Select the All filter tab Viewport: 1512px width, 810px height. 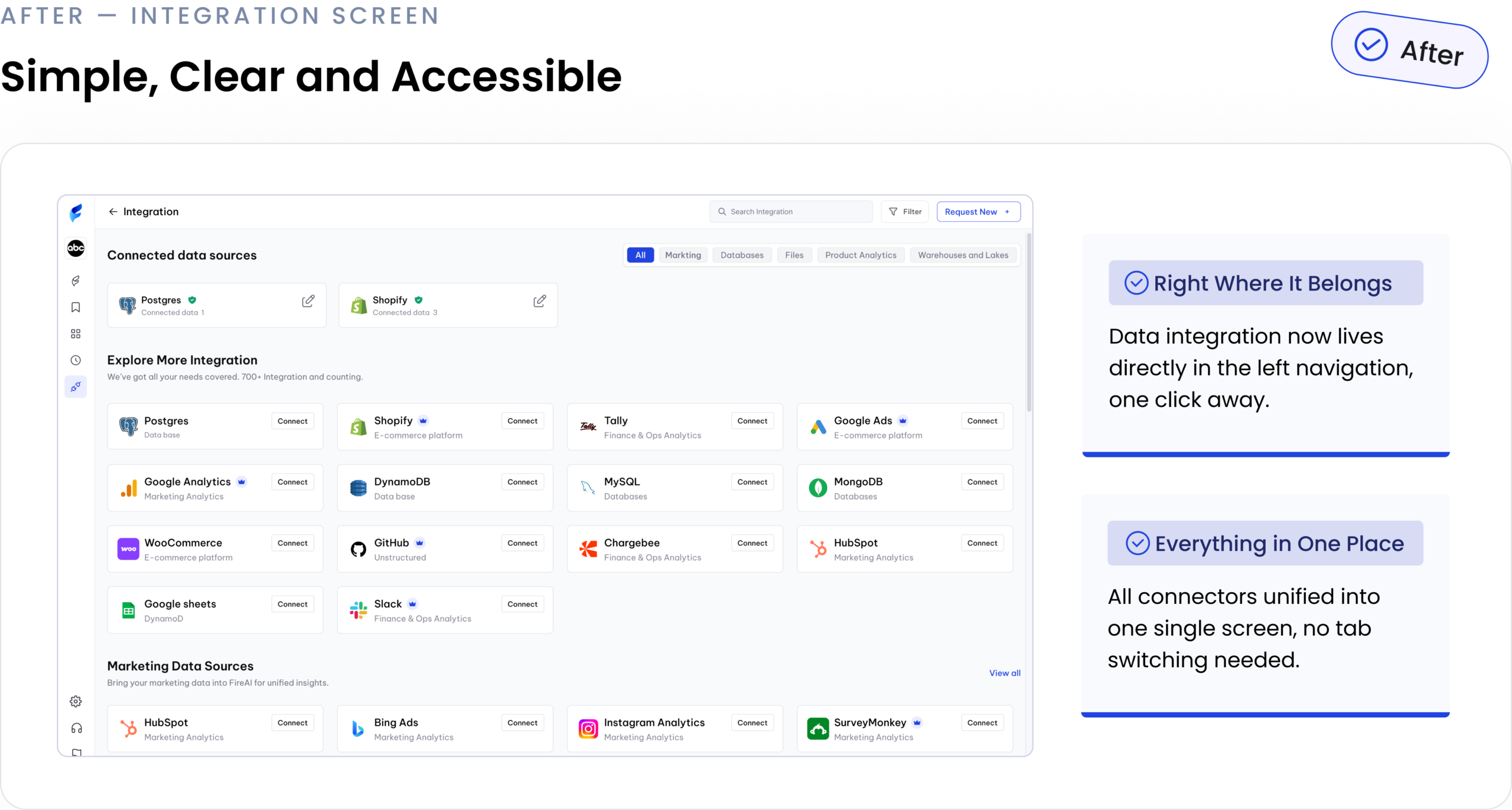point(640,255)
